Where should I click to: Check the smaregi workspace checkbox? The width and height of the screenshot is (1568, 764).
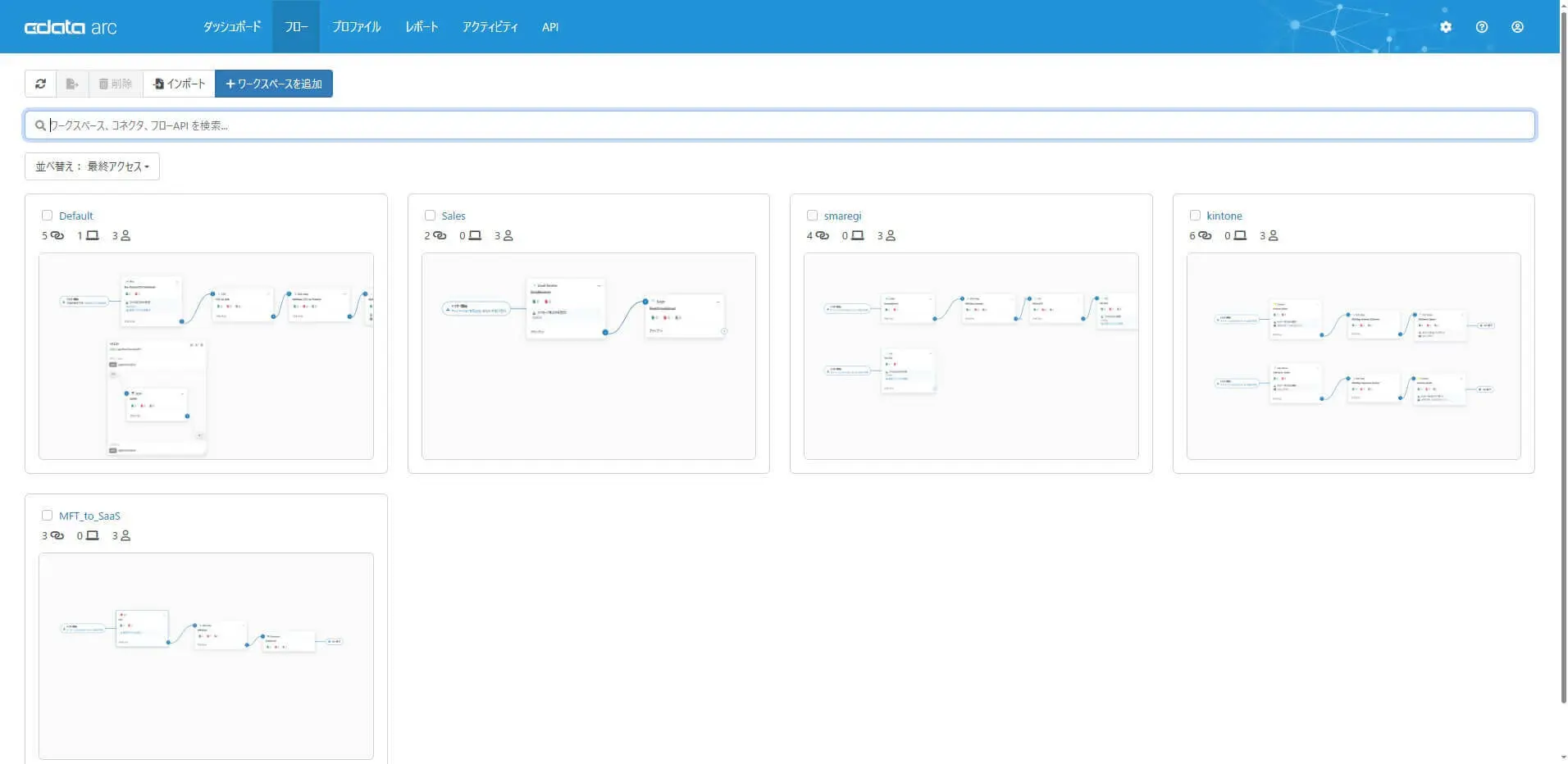tap(812, 216)
